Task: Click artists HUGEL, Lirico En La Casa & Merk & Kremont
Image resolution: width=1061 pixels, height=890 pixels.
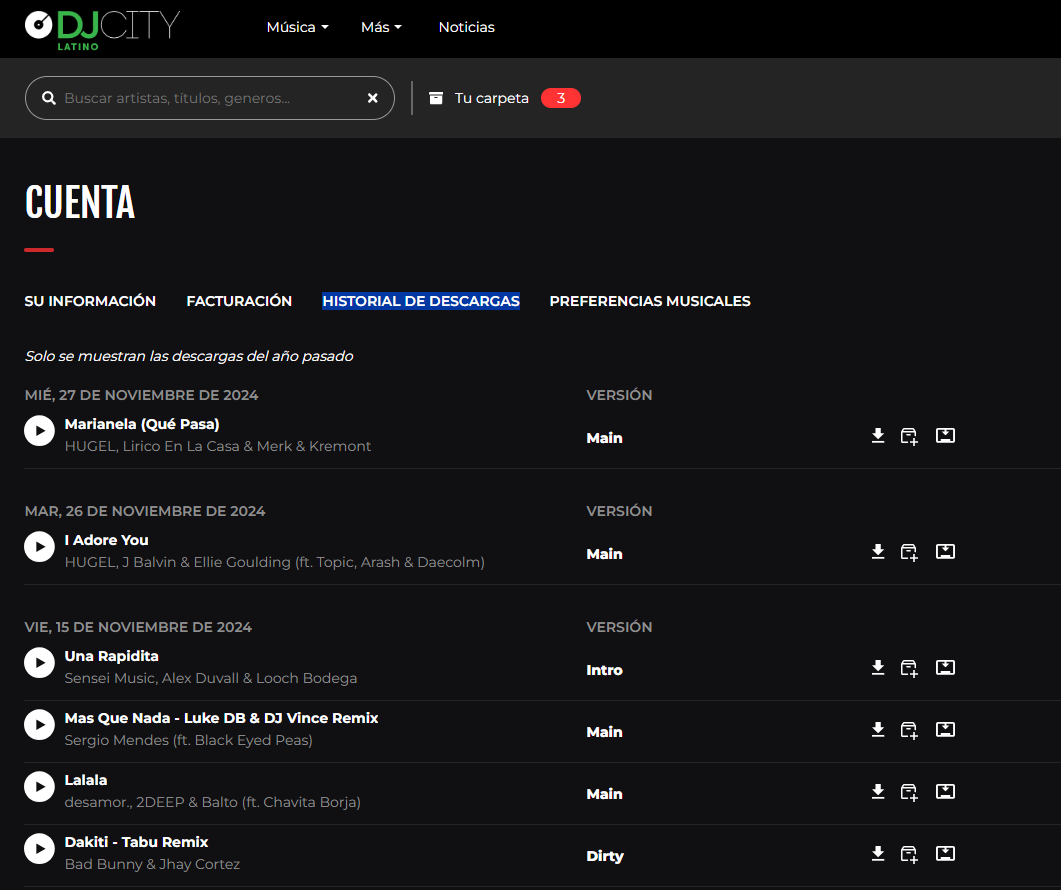Action: click(x=218, y=447)
